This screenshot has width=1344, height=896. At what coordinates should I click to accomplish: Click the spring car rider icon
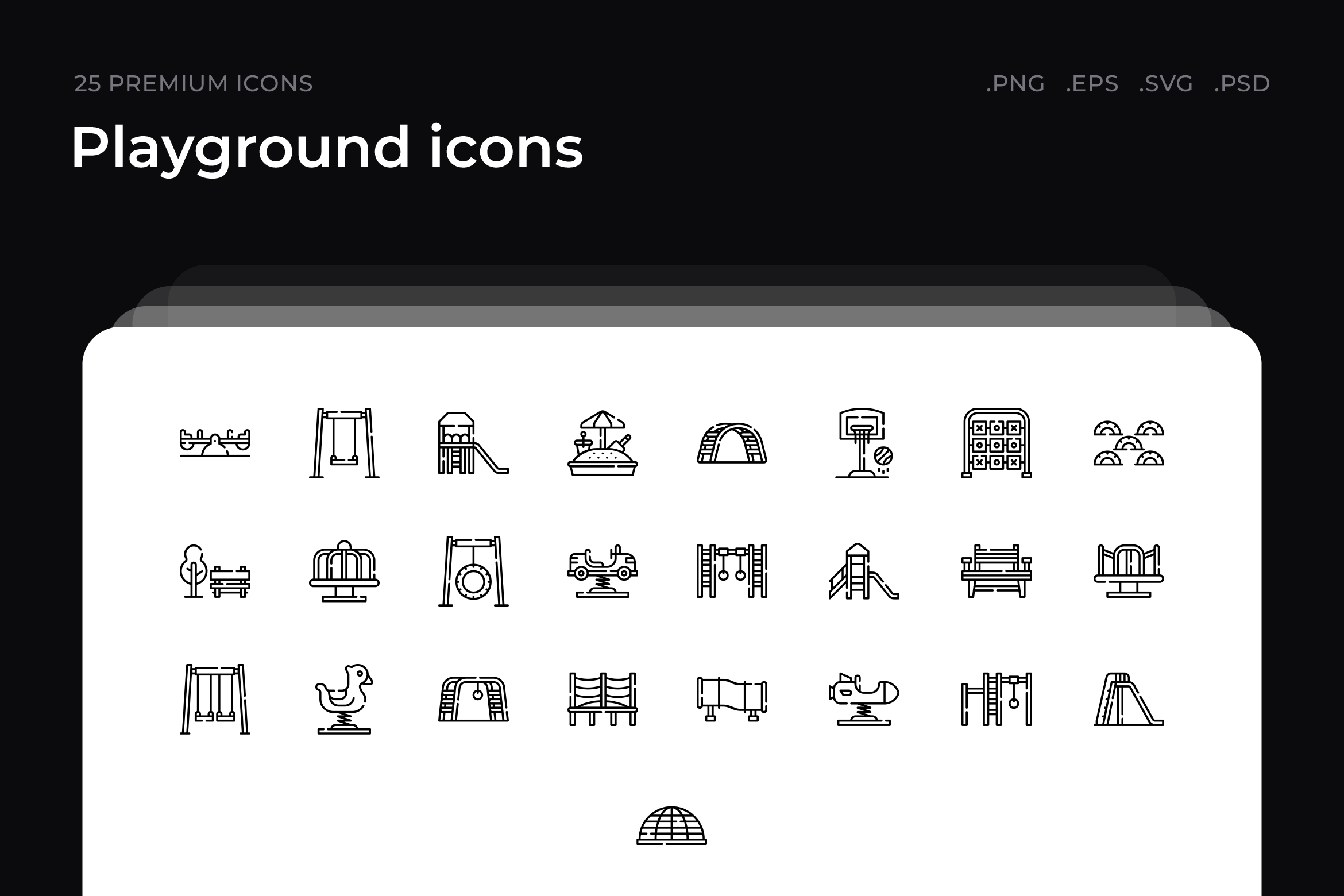click(x=603, y=571)
